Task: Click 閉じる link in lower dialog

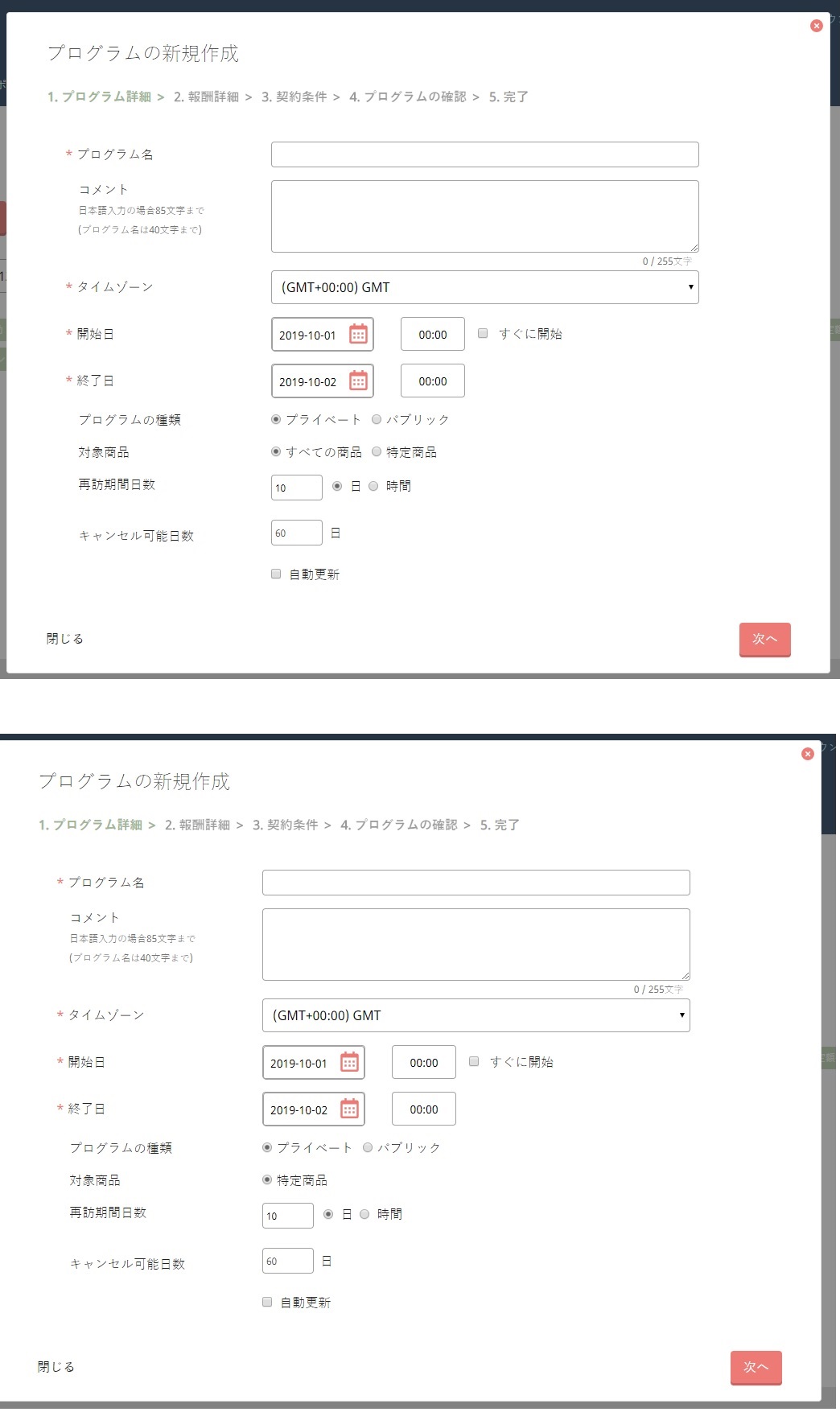Action: (56, 1366)
